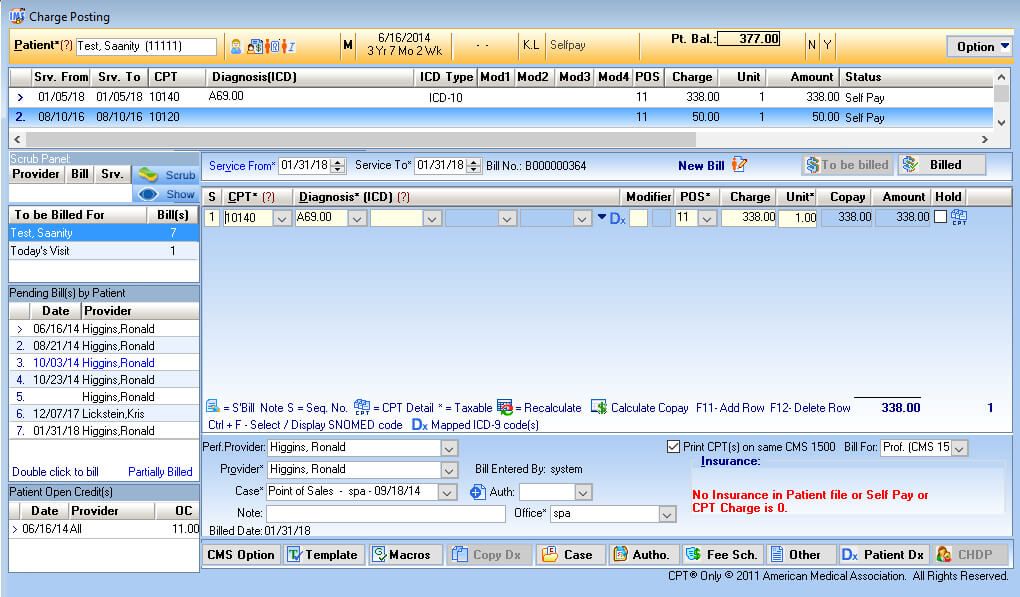This screenshot has height=597, width=1020.
Task: Switch to Provider tab in Scrub Panel
Action: 36,174
